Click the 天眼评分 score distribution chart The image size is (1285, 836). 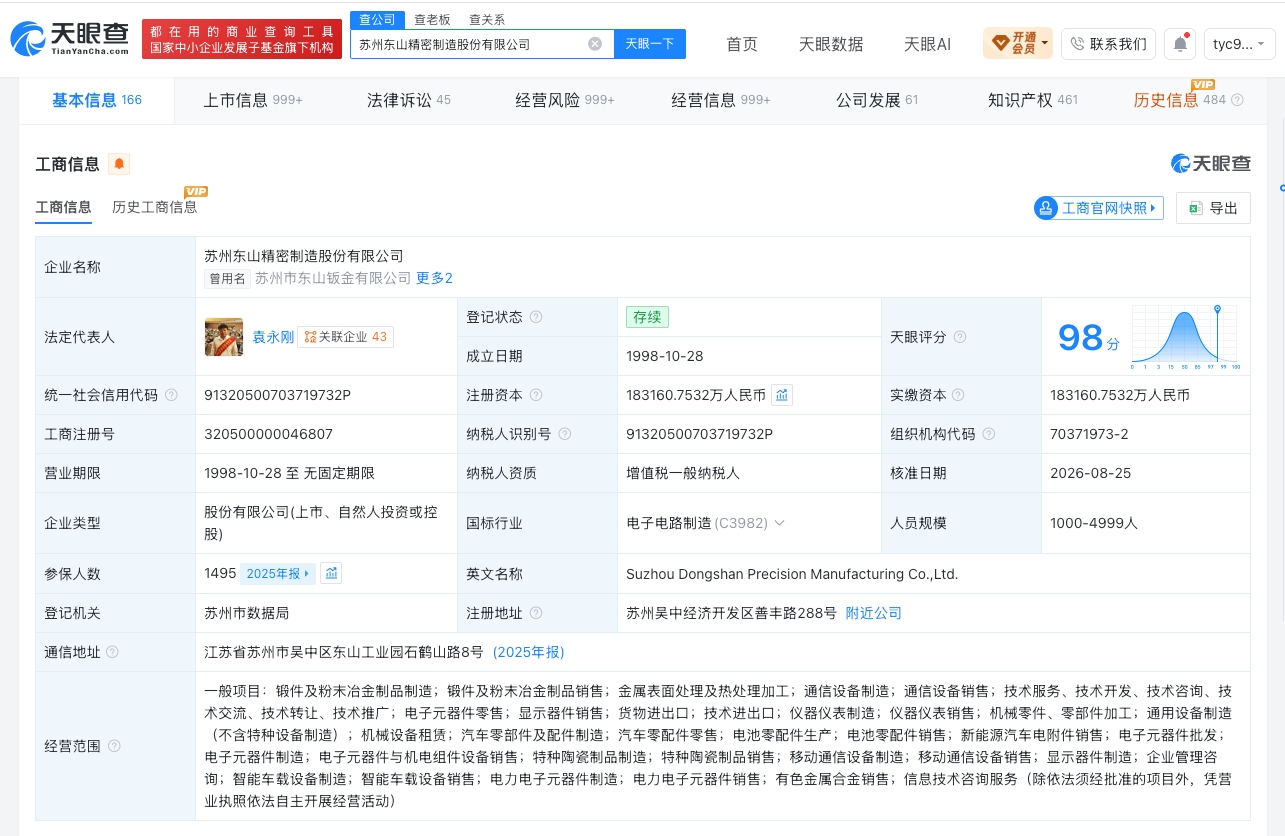(x=1184, y=338)
